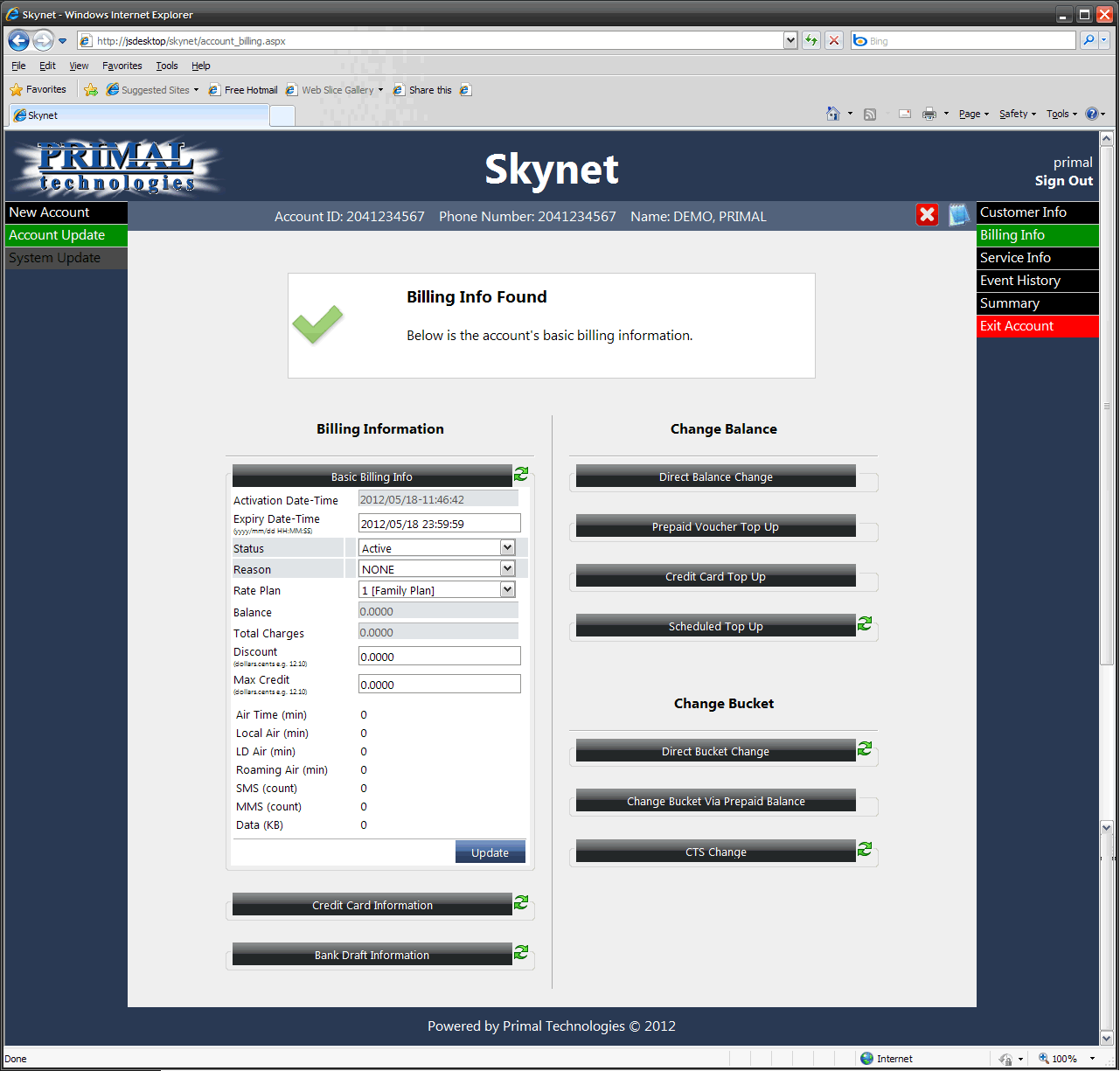
Task: Expand Bank Draft Information panel
Action: point(372,955)
